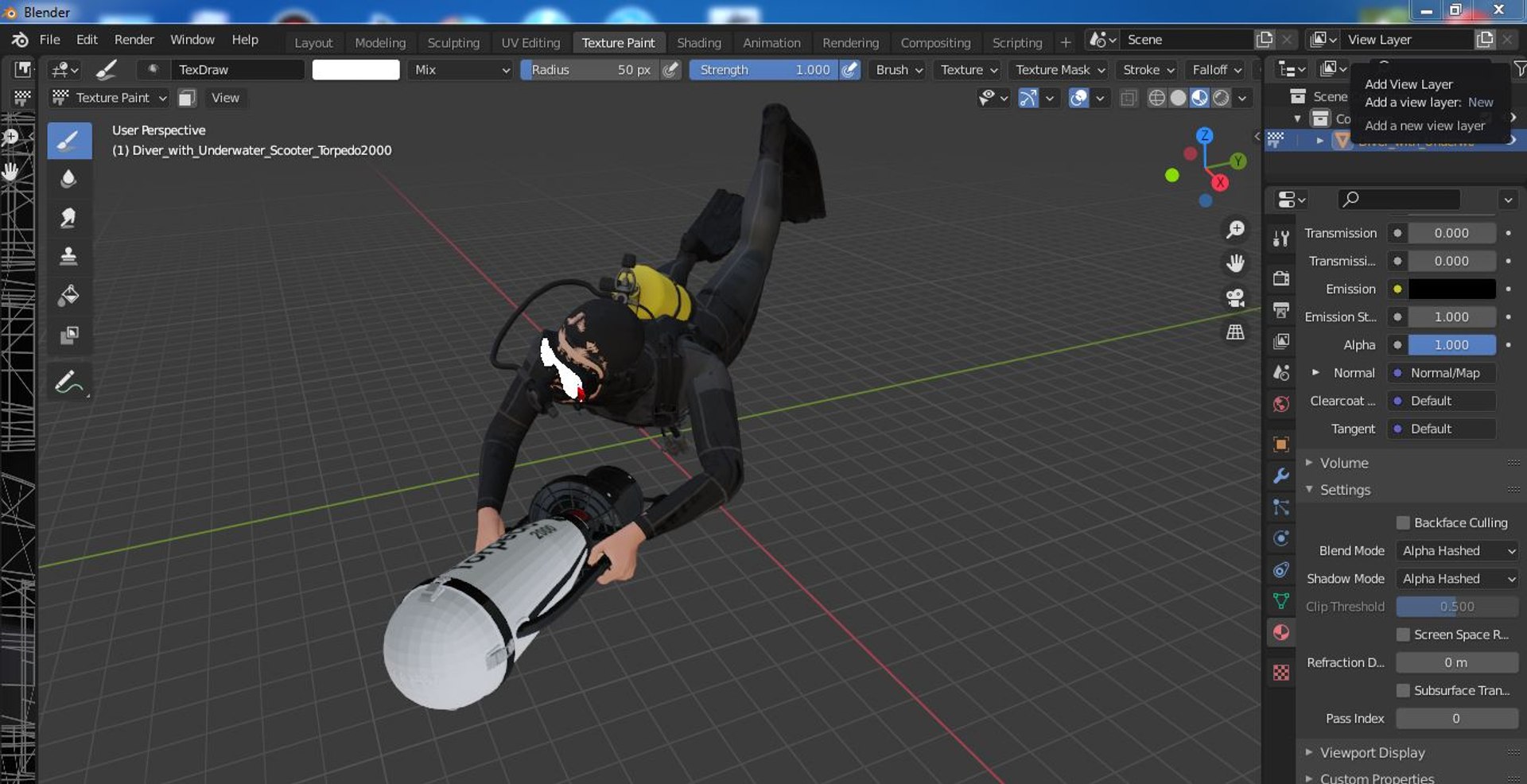The image size is (1527, 784).
Task: Open the Scene properties tab
Action: click(1280, 372)
